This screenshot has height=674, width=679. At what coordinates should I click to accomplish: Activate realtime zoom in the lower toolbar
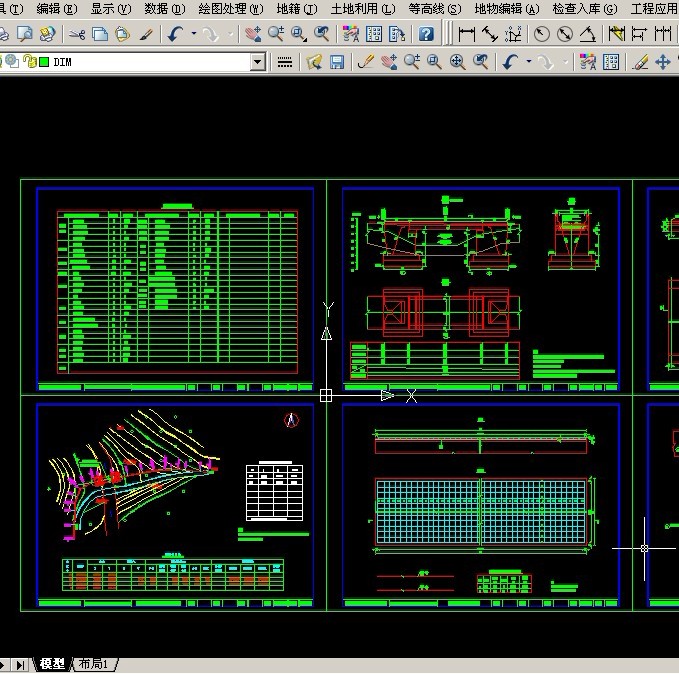coord(412,62)
